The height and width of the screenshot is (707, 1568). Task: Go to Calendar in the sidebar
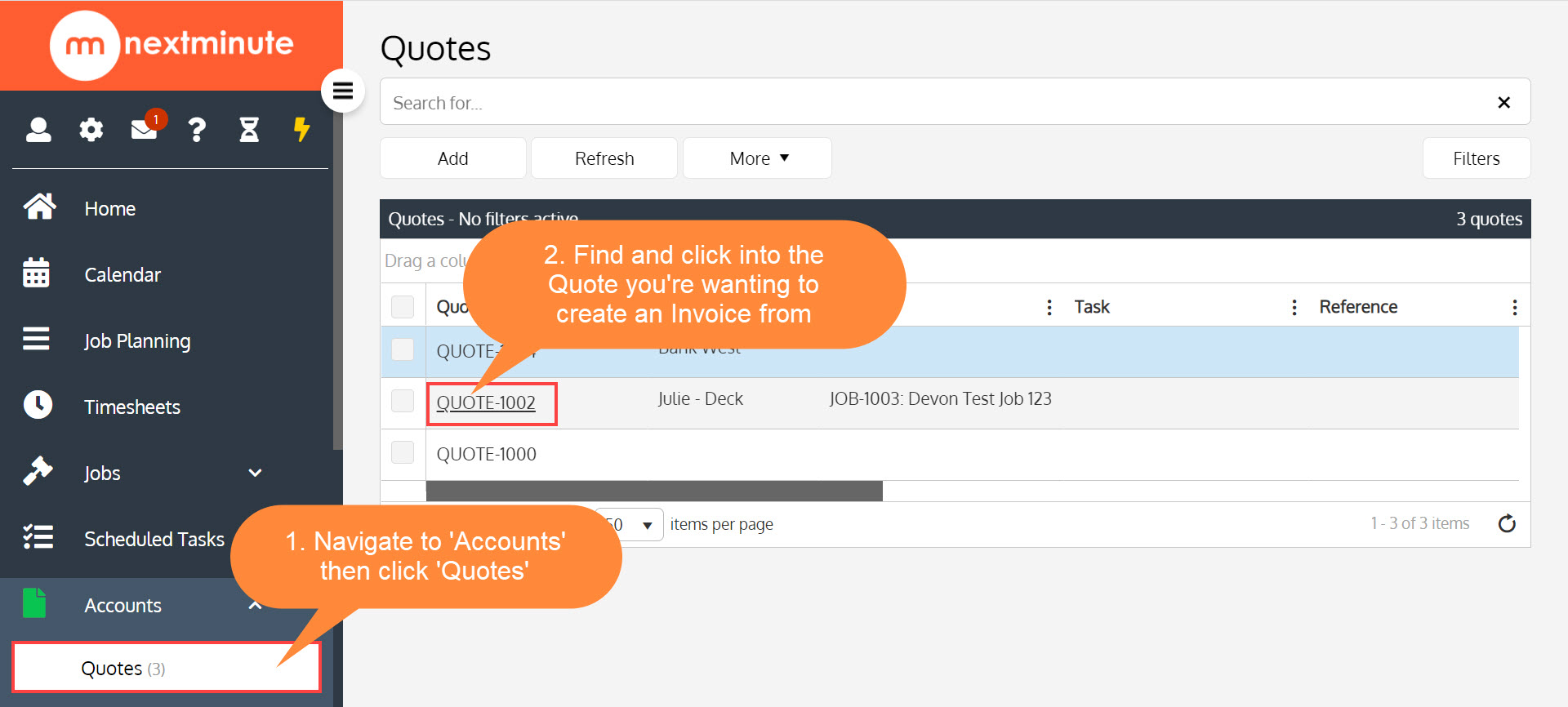[x=122, y=274]
